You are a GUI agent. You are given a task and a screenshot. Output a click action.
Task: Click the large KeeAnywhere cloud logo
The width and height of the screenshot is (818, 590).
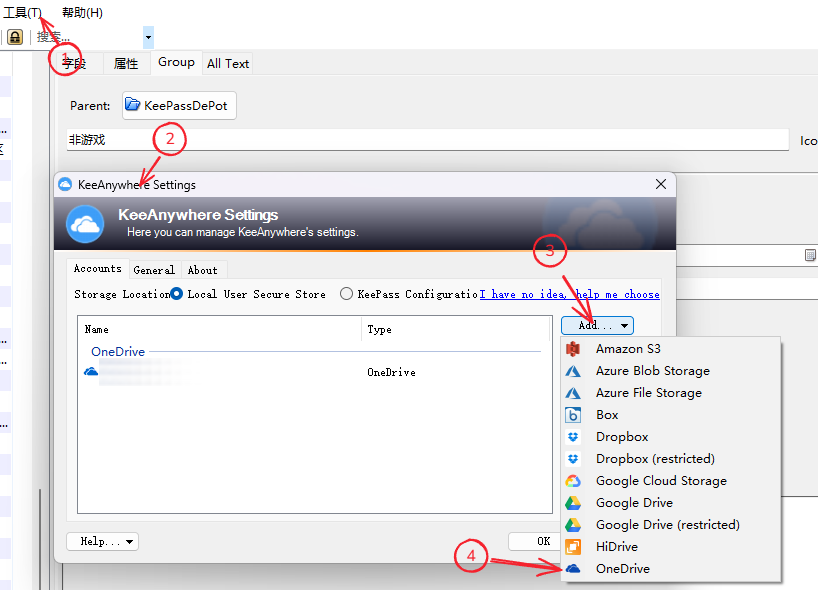coord(85,224)
